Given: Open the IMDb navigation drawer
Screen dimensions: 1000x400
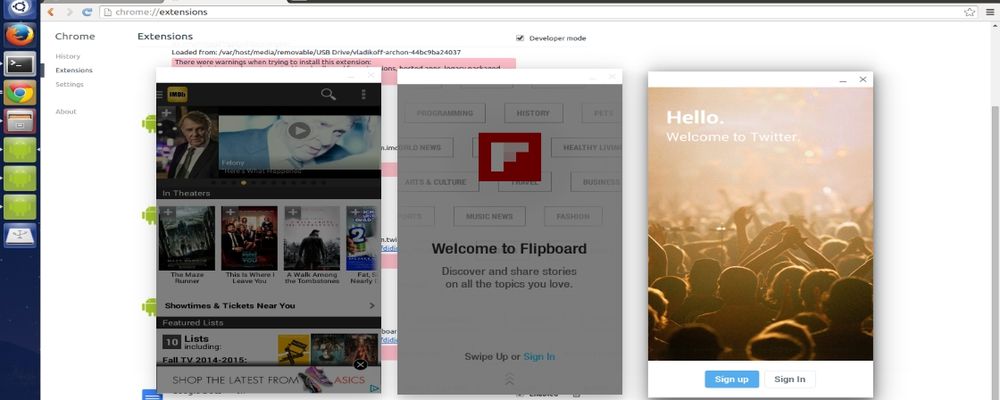Looking at the screenshot, I should (160, 94).
